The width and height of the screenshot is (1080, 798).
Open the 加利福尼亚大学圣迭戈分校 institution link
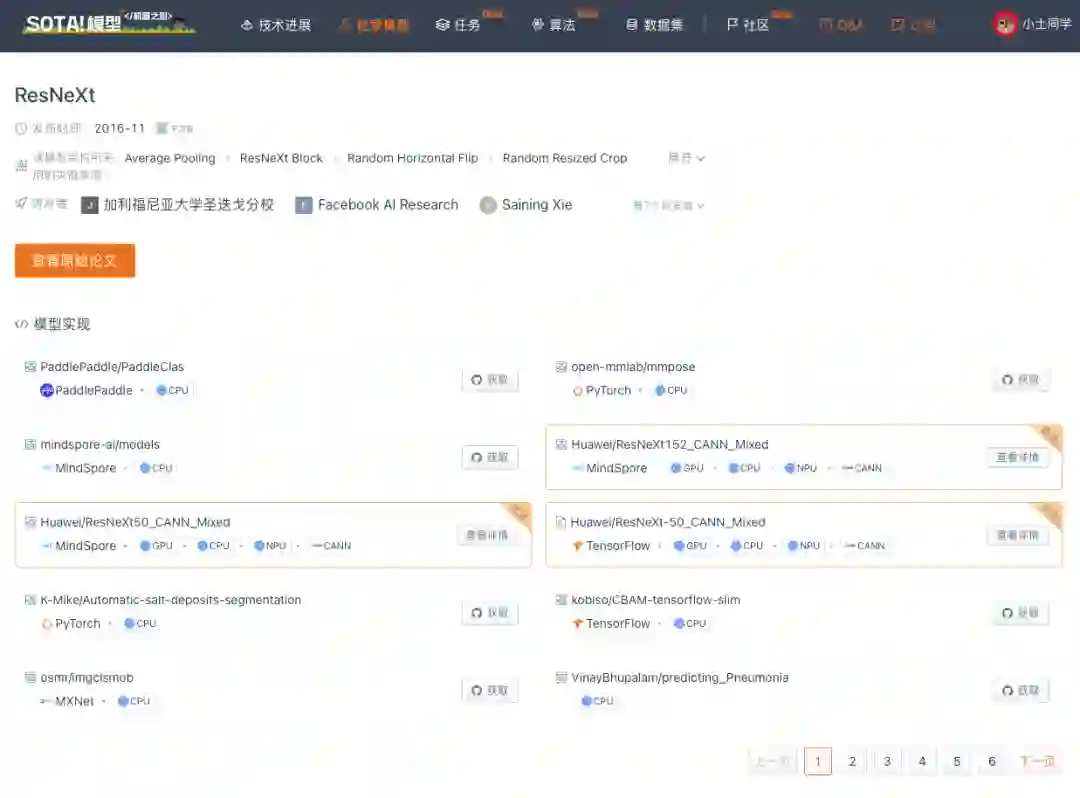189,204
